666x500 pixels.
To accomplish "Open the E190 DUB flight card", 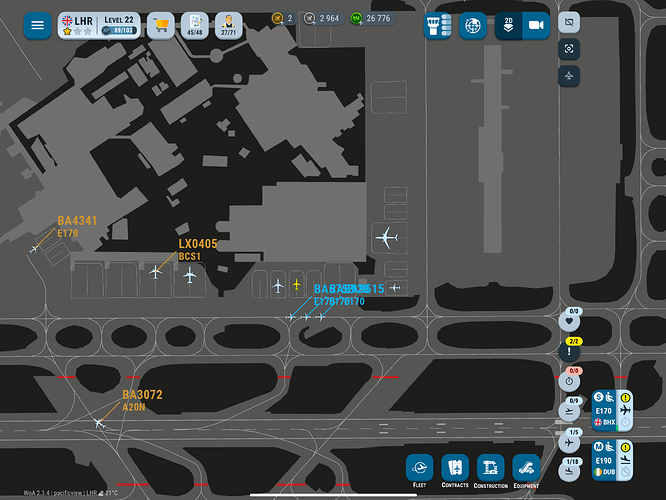I will click(612, 460).
